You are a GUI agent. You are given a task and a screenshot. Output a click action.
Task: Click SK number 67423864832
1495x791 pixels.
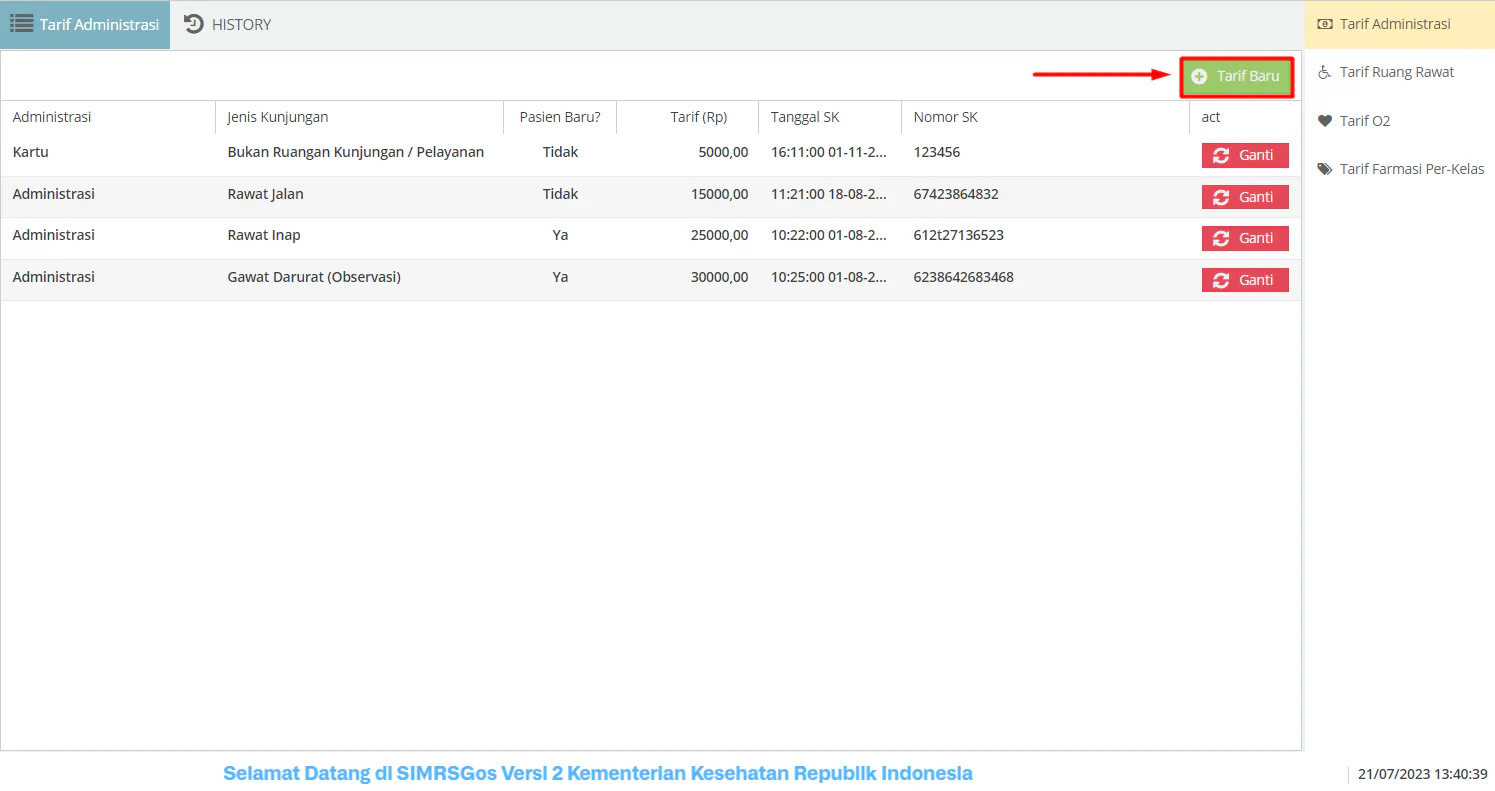click(x=956, y=194)
